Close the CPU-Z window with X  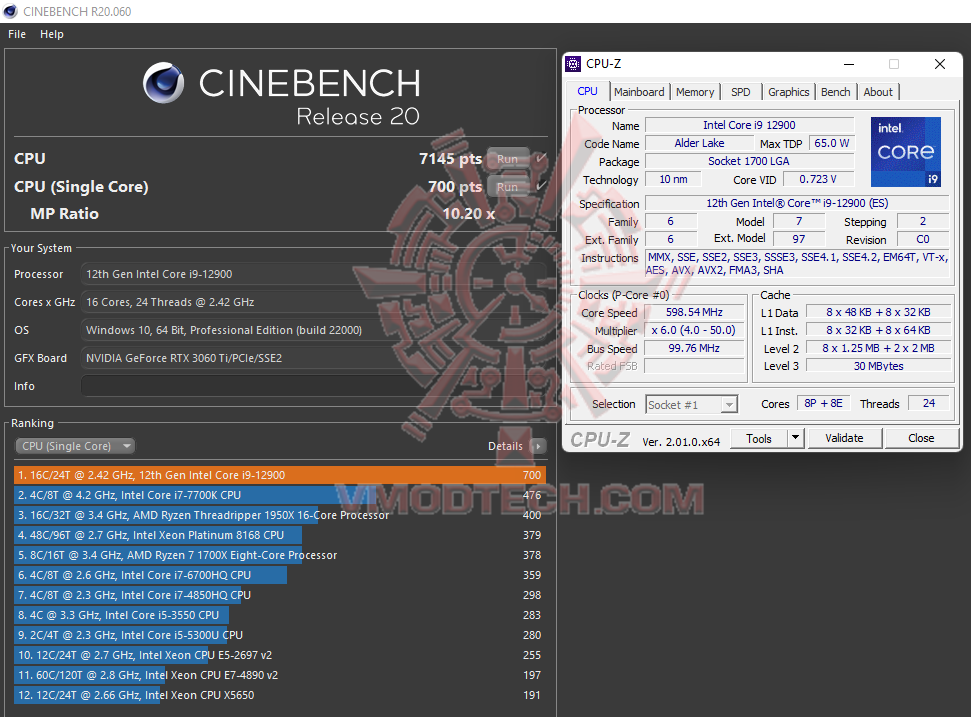point(939,64)
